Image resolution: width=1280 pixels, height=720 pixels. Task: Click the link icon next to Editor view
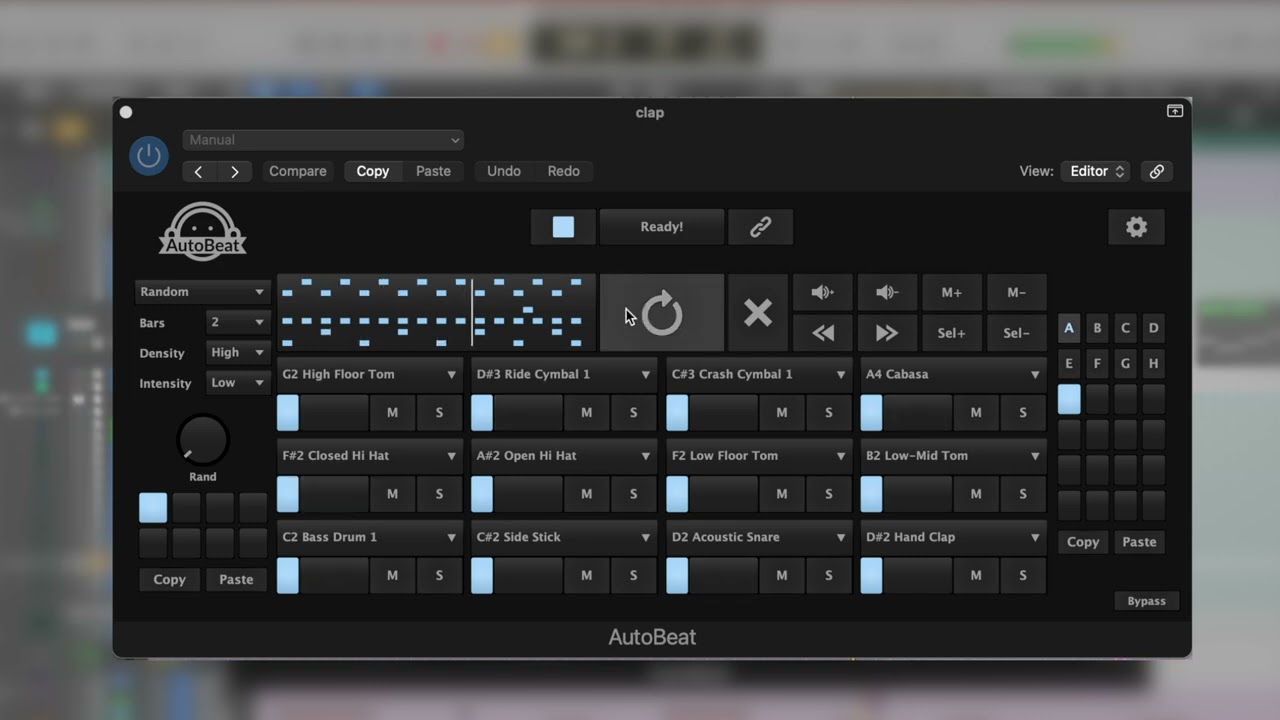tap(1156, 171)
